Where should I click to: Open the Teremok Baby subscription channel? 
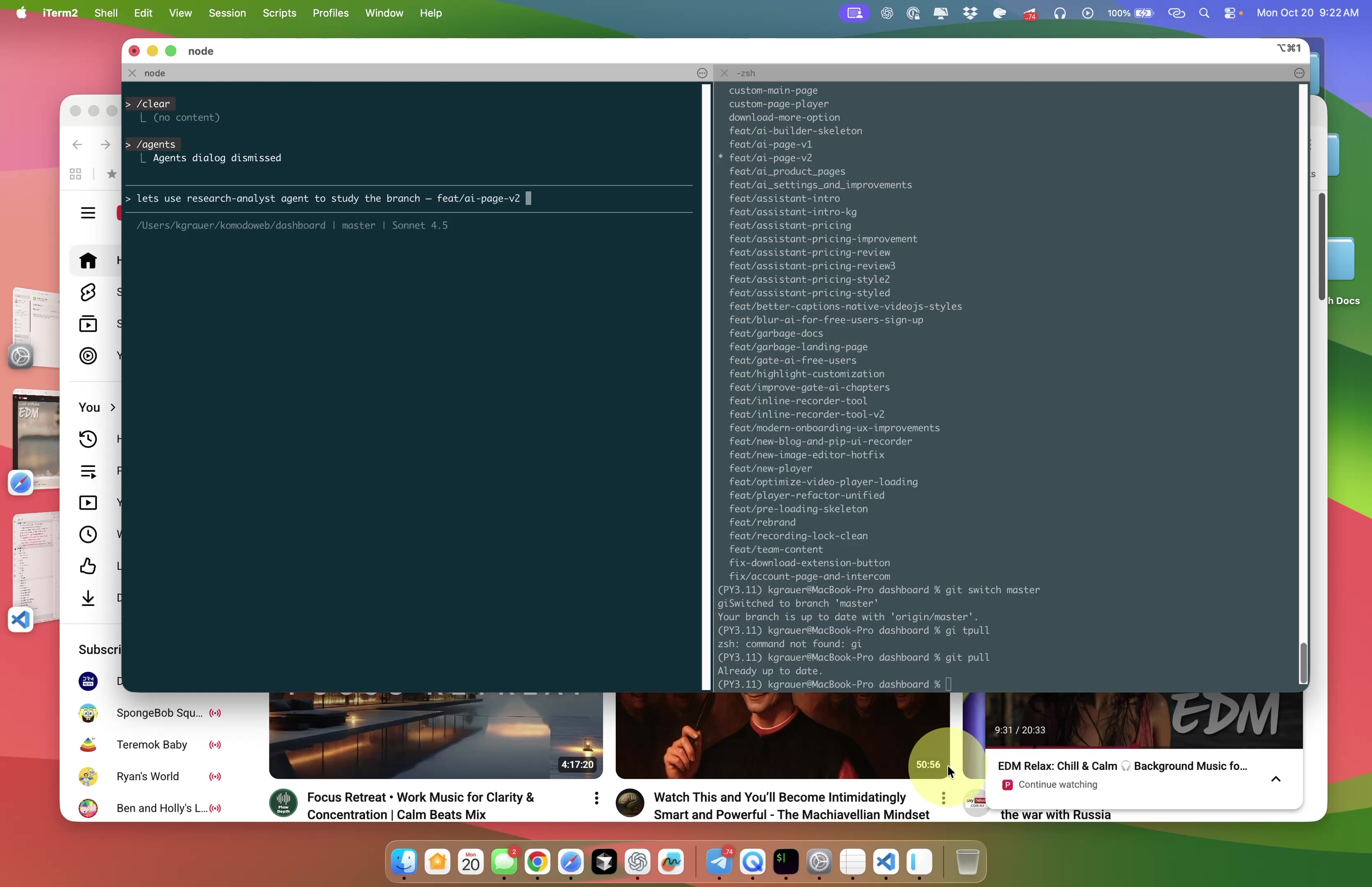point(152,744)
